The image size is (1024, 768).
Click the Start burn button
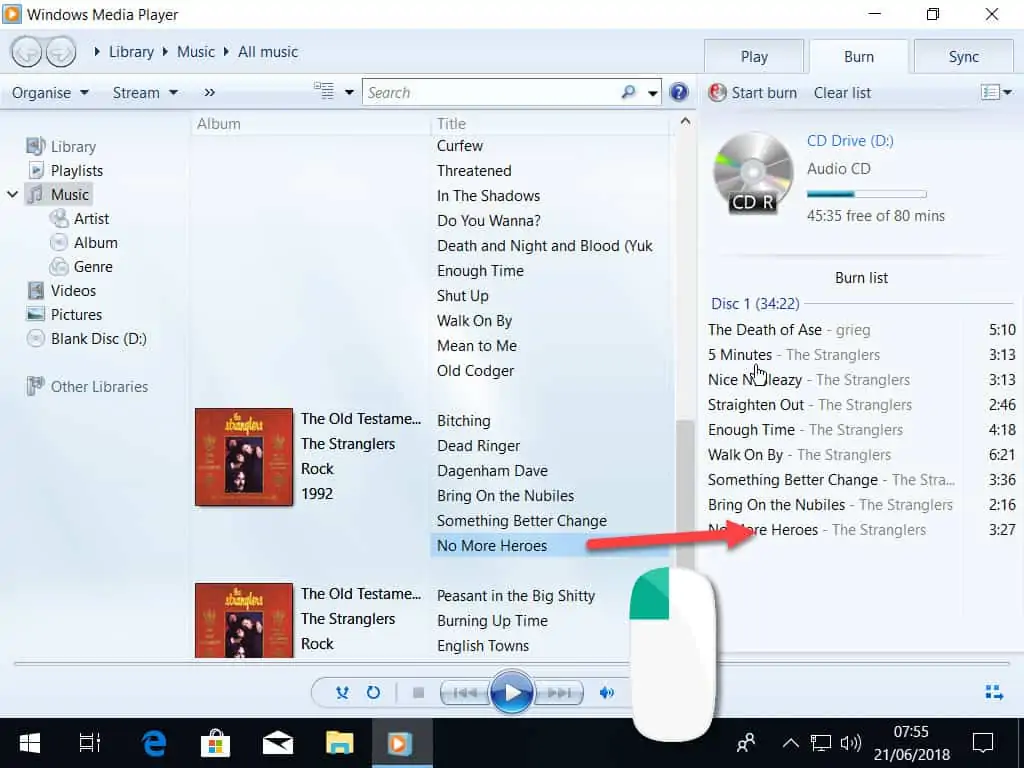click(753, 92)
